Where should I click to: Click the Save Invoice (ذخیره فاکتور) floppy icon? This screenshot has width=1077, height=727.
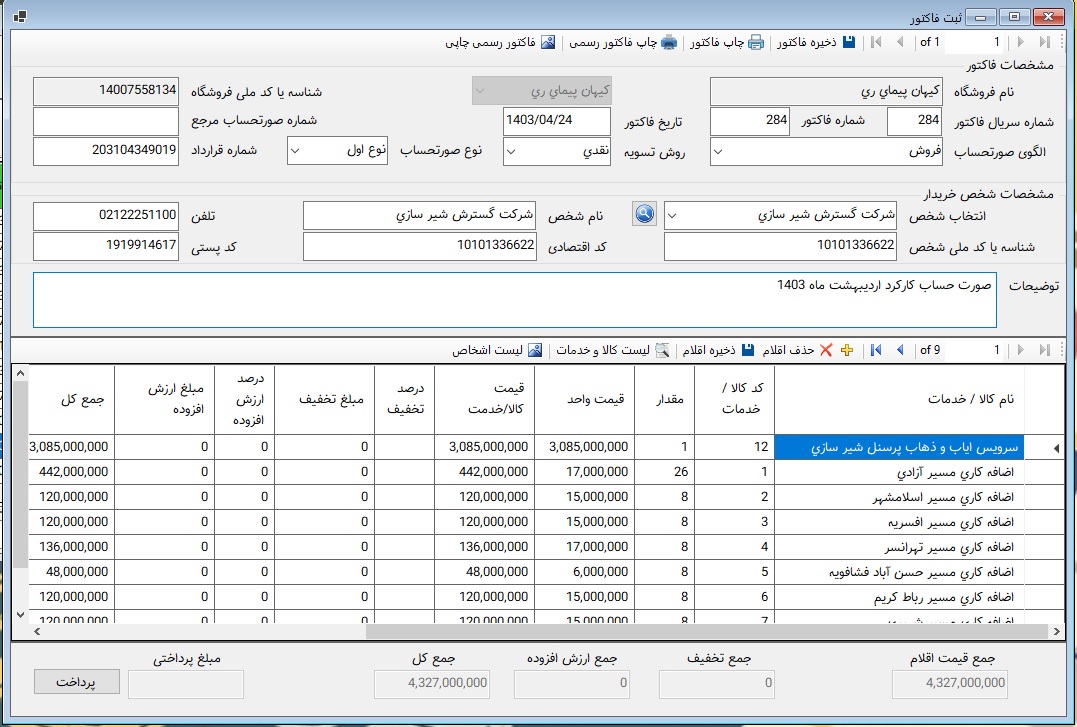848,42
